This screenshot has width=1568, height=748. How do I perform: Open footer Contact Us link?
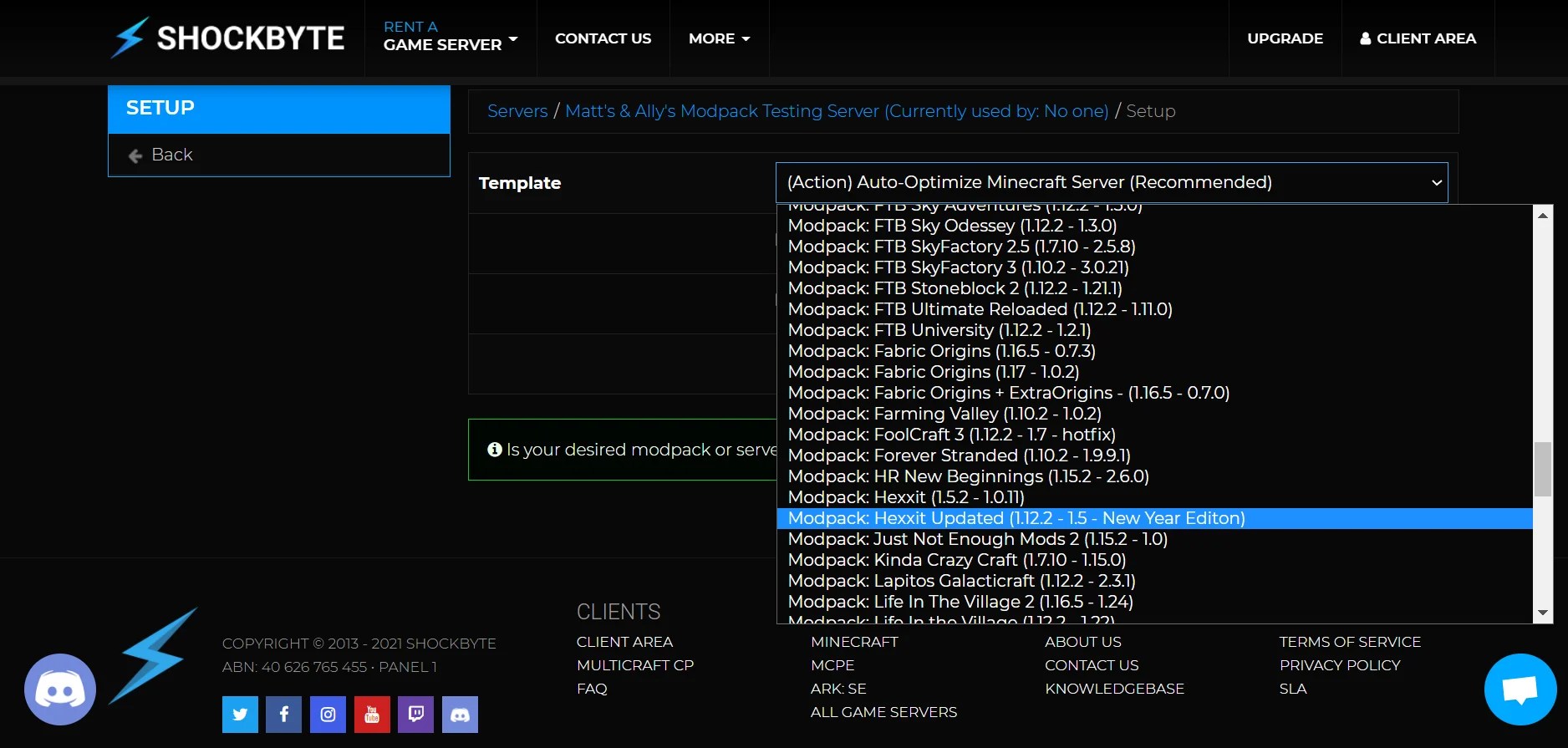1092,665
